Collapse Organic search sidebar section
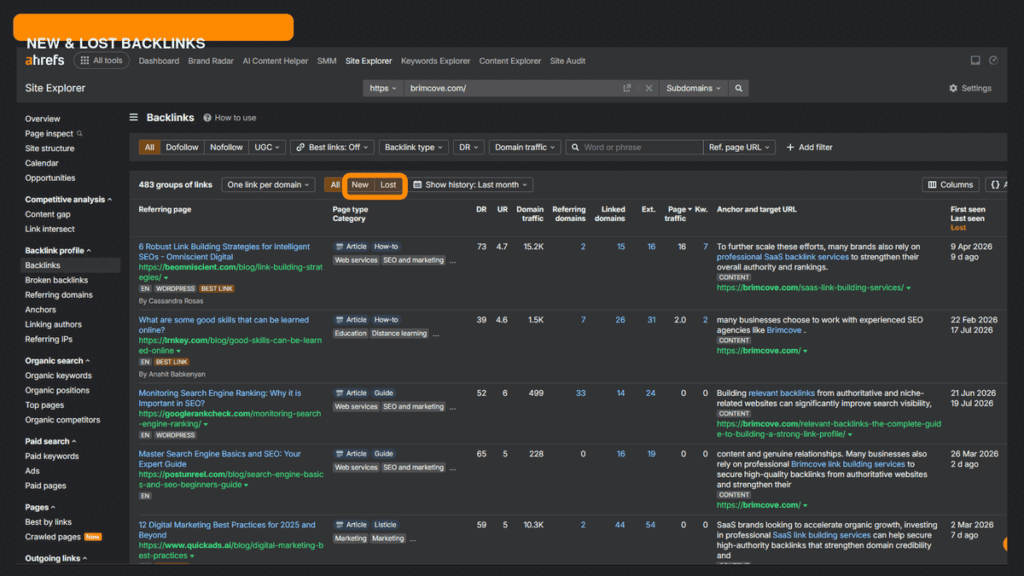The image size is (1024, 576). [57, 361]
